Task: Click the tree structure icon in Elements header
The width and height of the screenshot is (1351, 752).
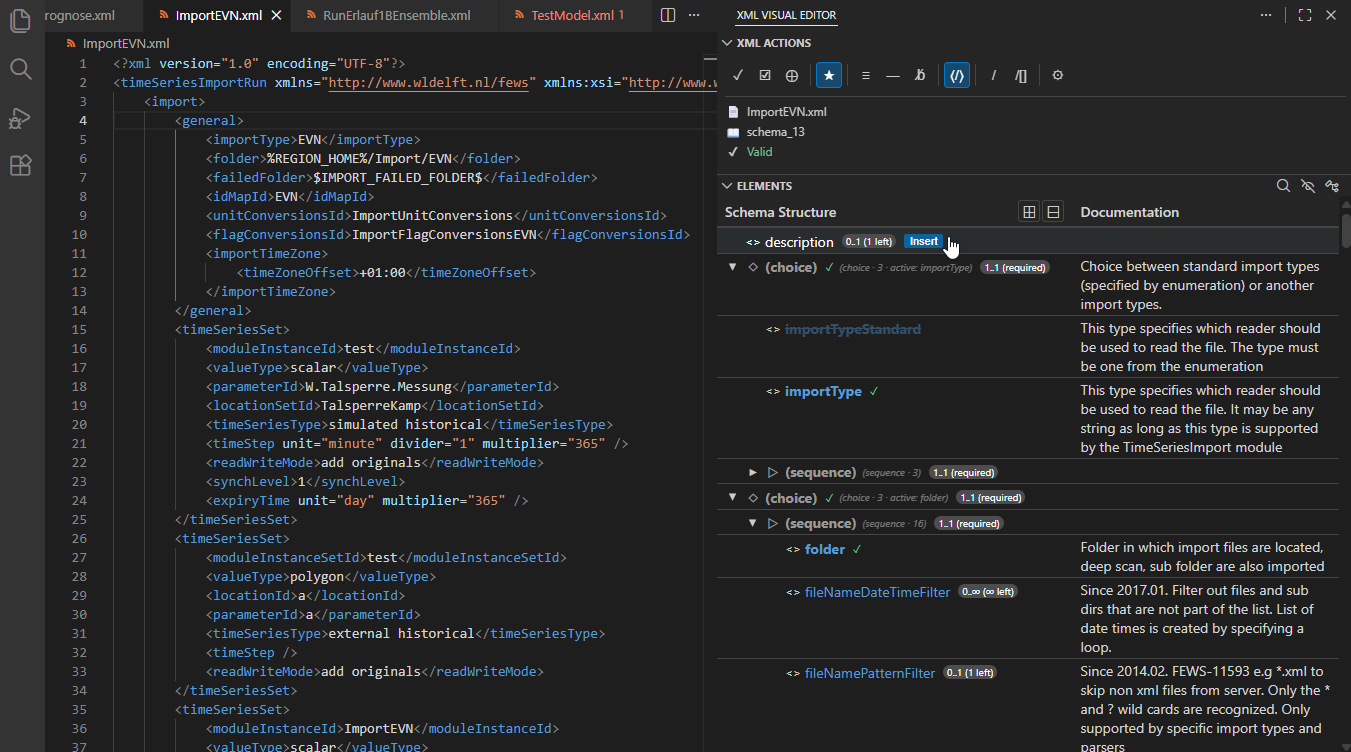Action: (x=1332, y=186)
